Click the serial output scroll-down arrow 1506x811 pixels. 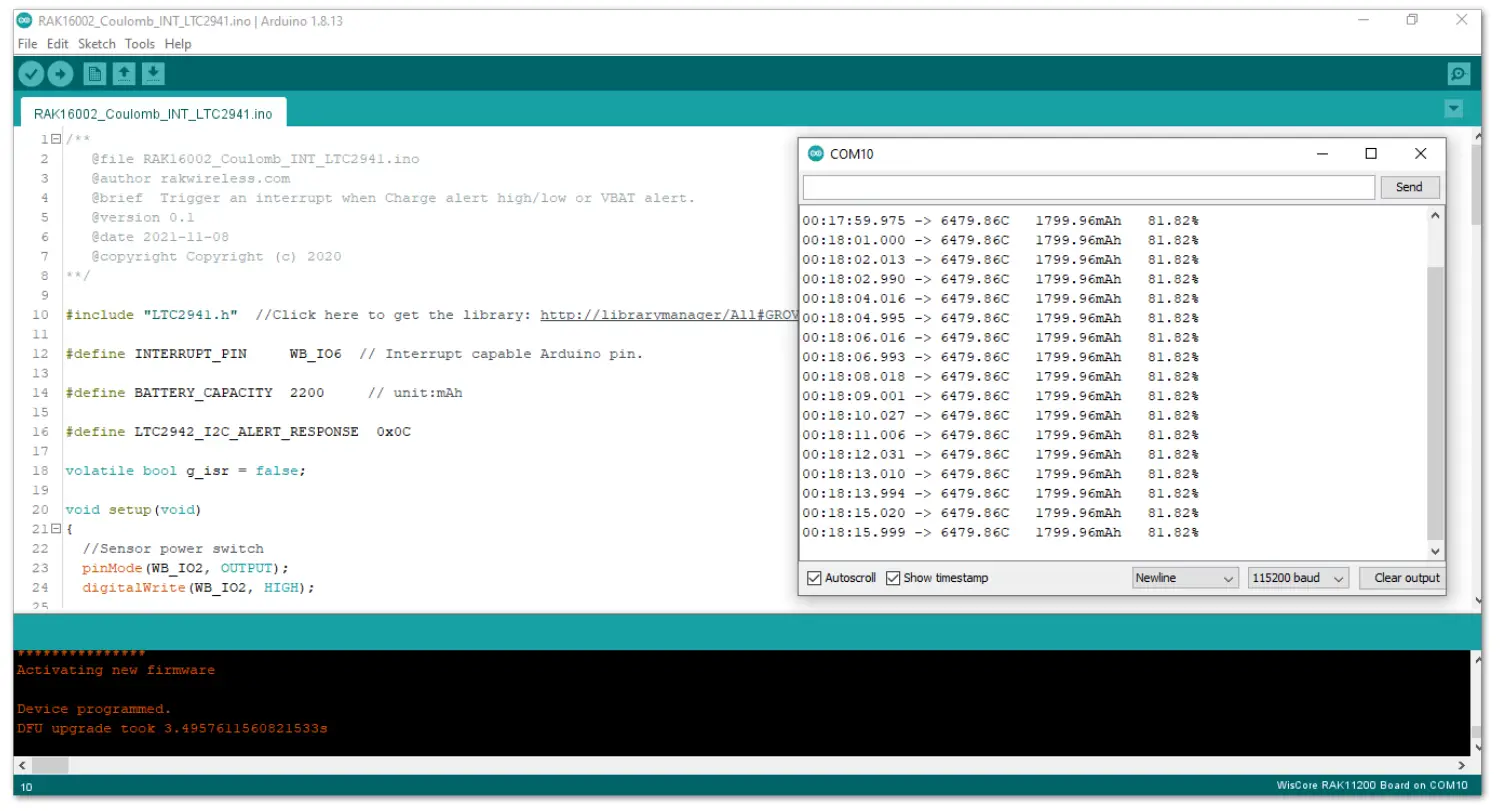coord(1436,551)
